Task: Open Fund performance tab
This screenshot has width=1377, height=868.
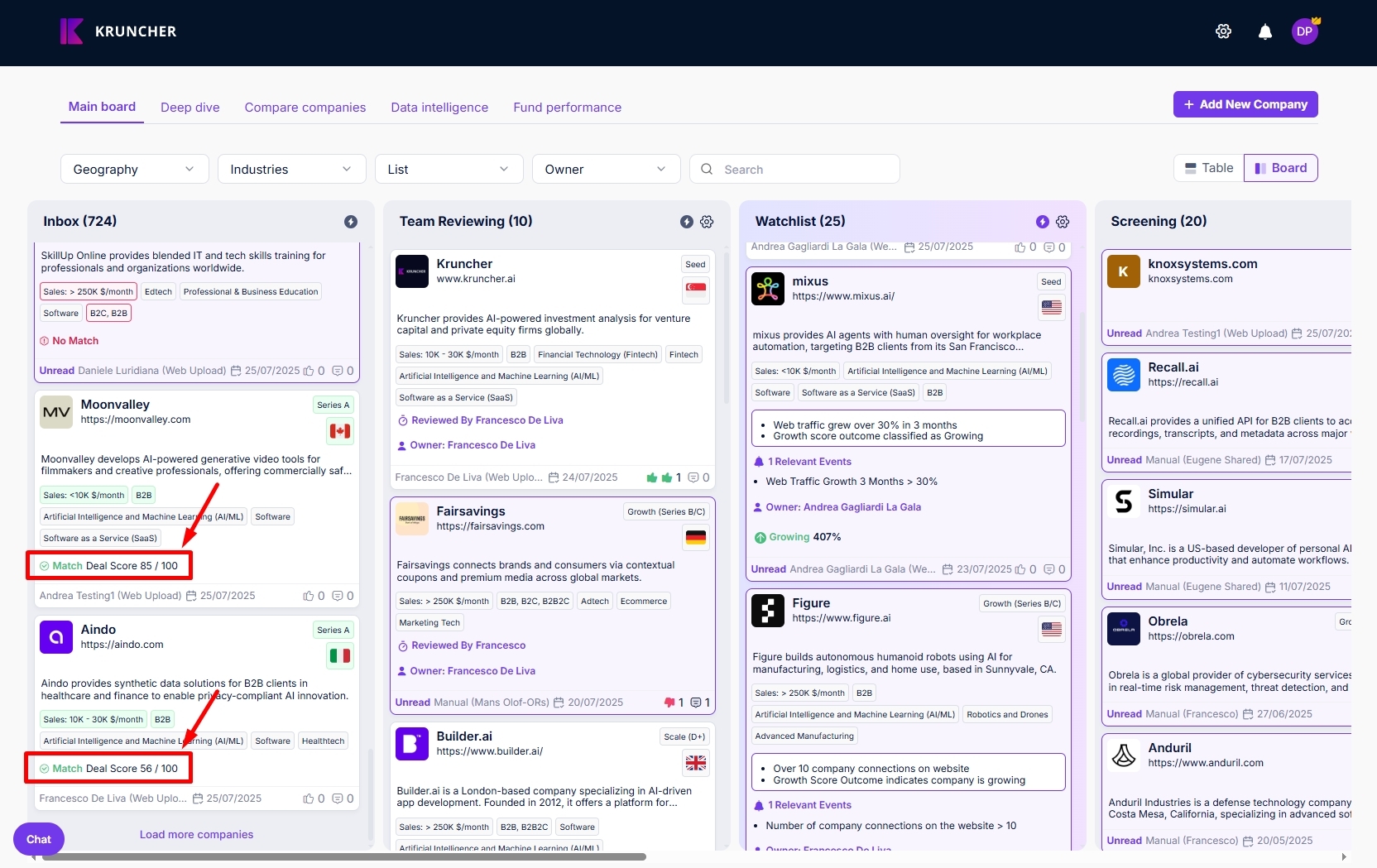Action: point(567,108)
